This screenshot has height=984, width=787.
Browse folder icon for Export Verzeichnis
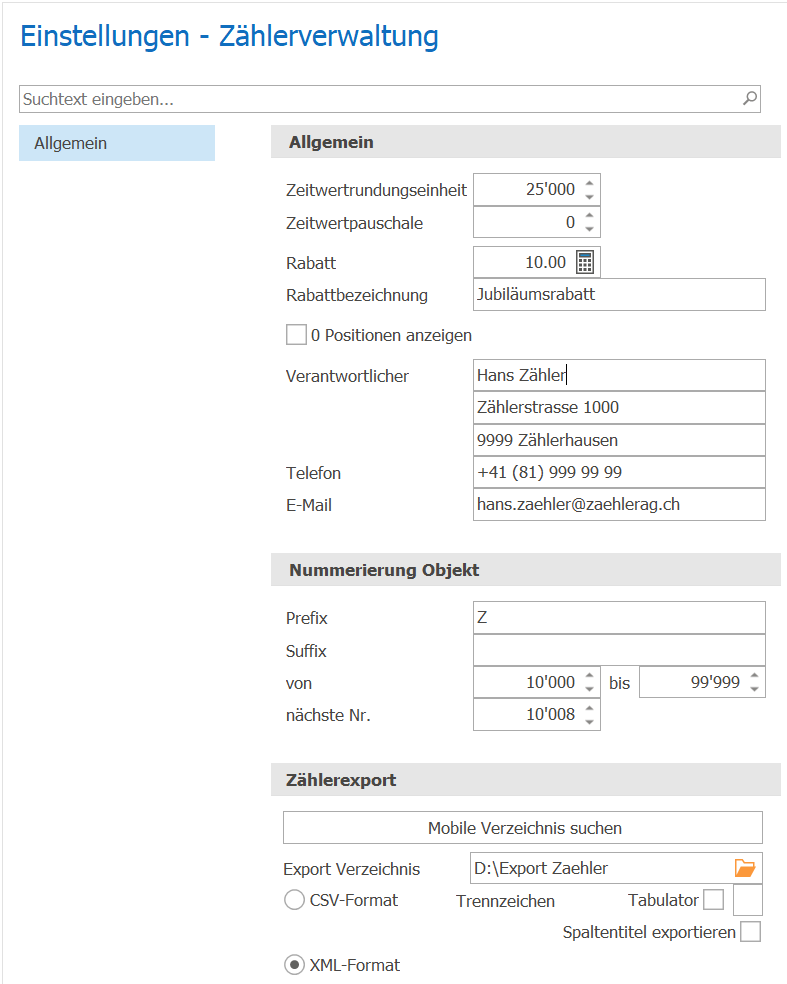[745, 869]
